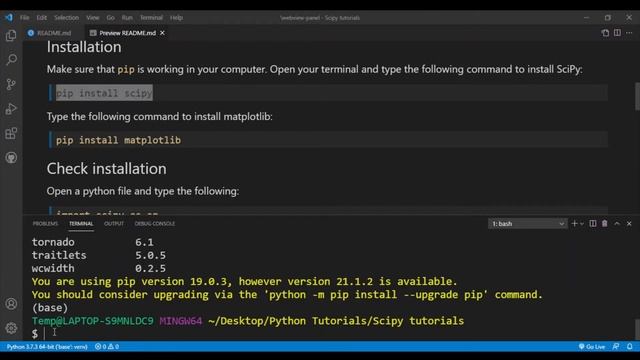
Task: Click the VS Code logo icon
Action: tap(9, 18)
